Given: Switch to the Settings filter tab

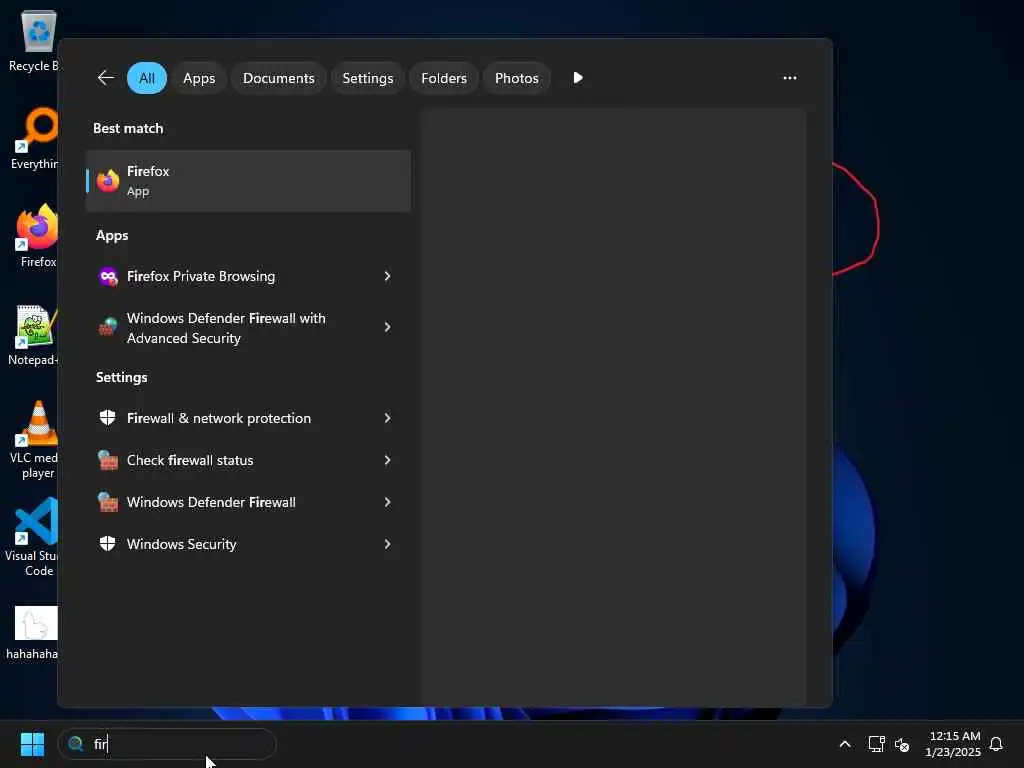Looking at the screenshot, I should click(x=368, y=78).
